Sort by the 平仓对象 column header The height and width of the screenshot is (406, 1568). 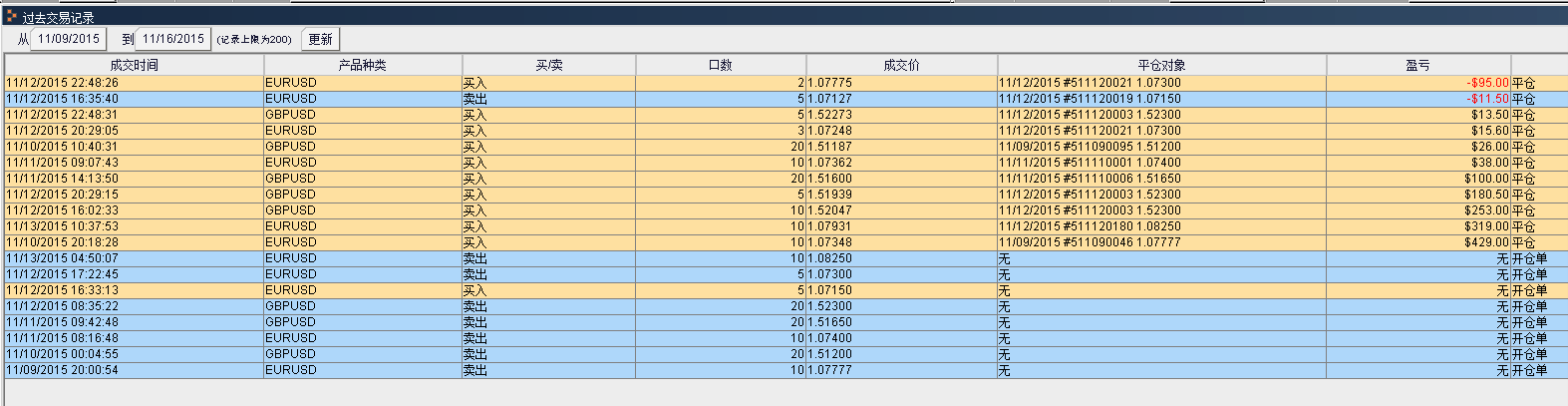1161,65
